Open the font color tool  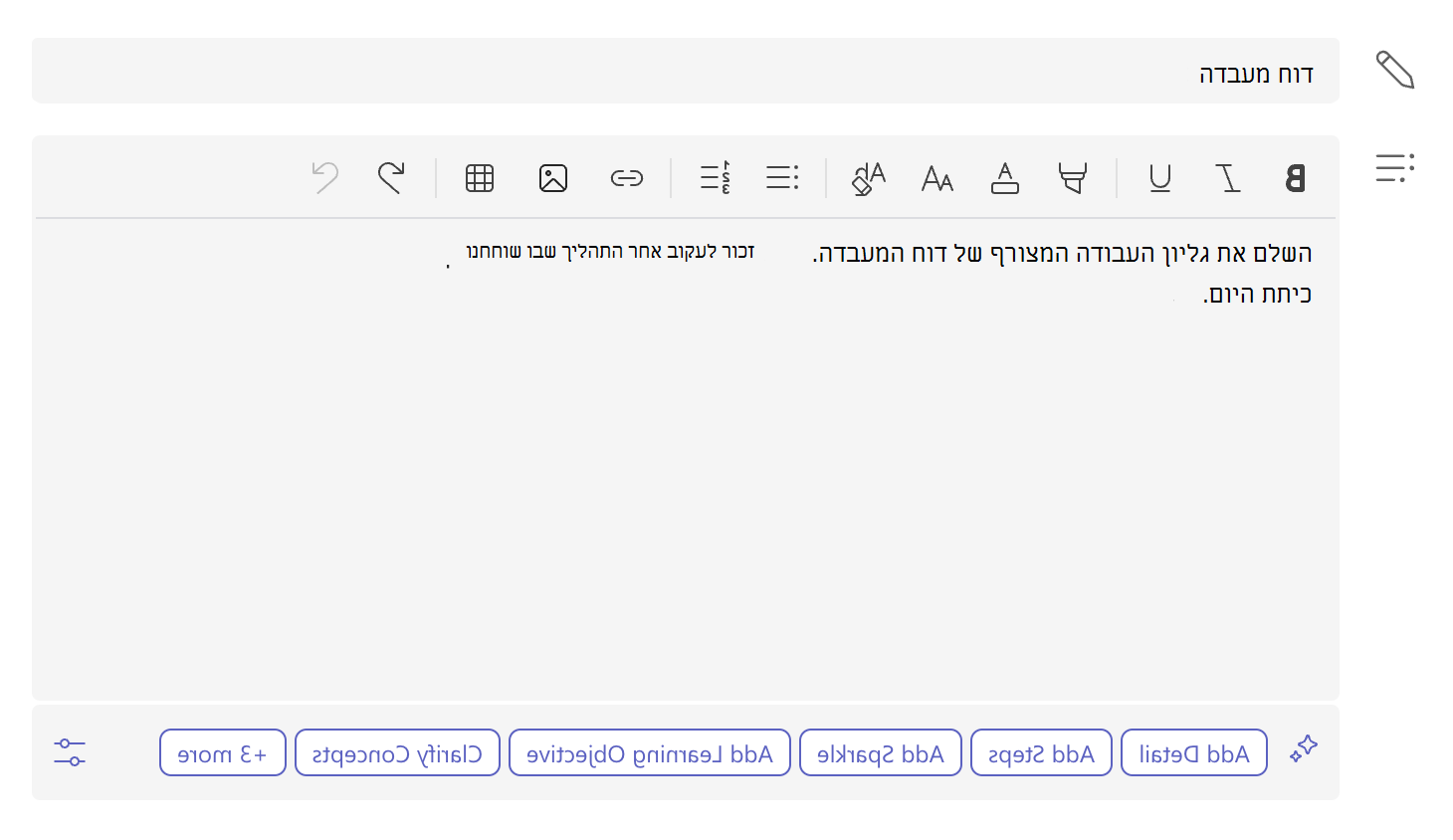pos(1005,178)
